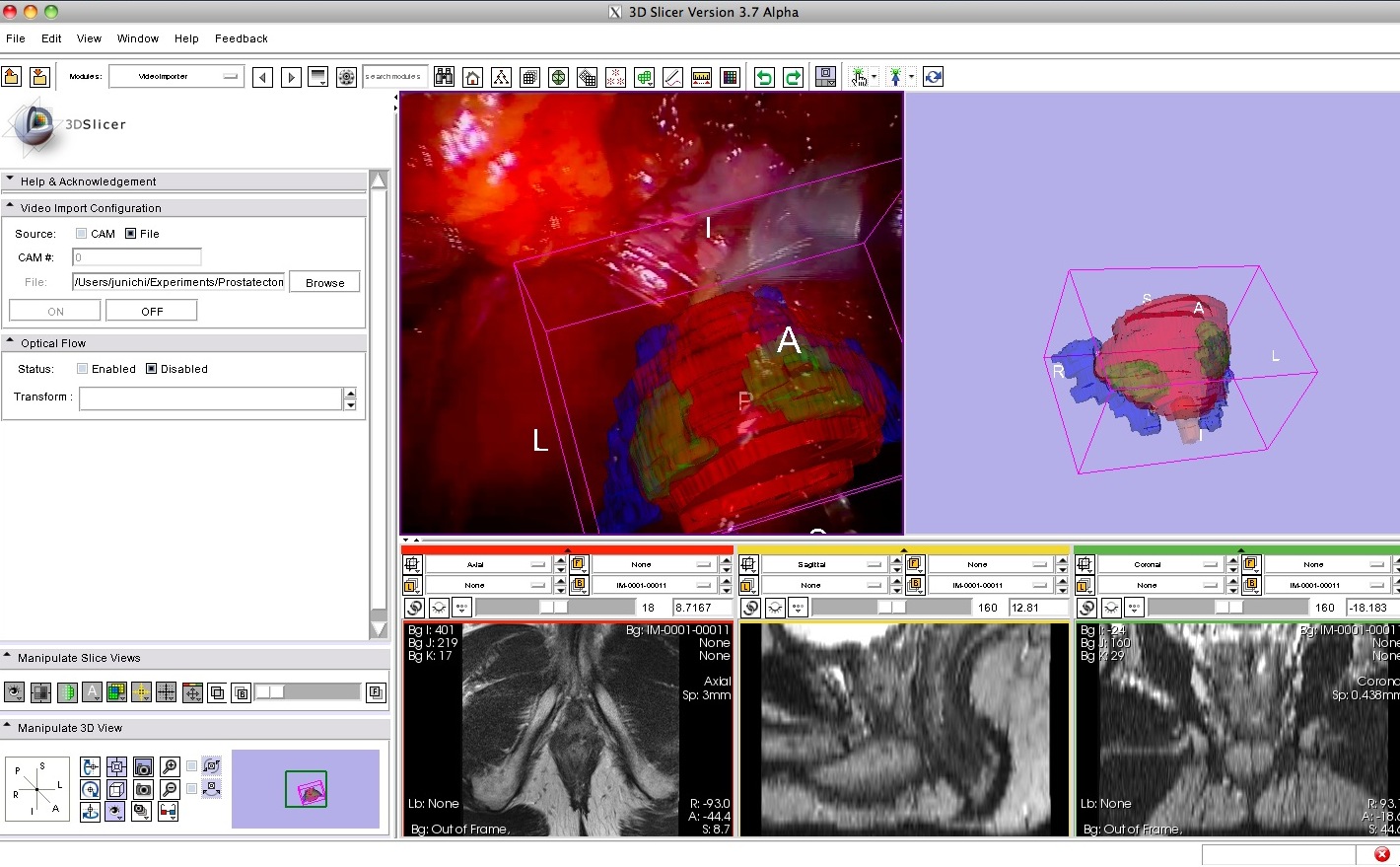The image size is (1400, 867).
Task: Open the View menu
Action: (89, 38)
